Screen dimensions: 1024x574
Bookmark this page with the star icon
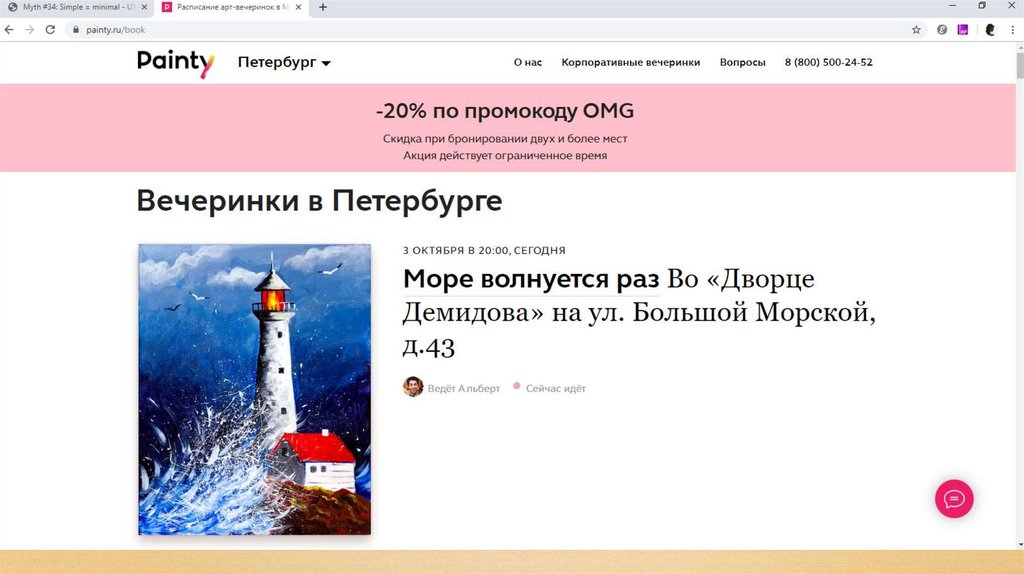pyautogui.click(x=916, y=29)
